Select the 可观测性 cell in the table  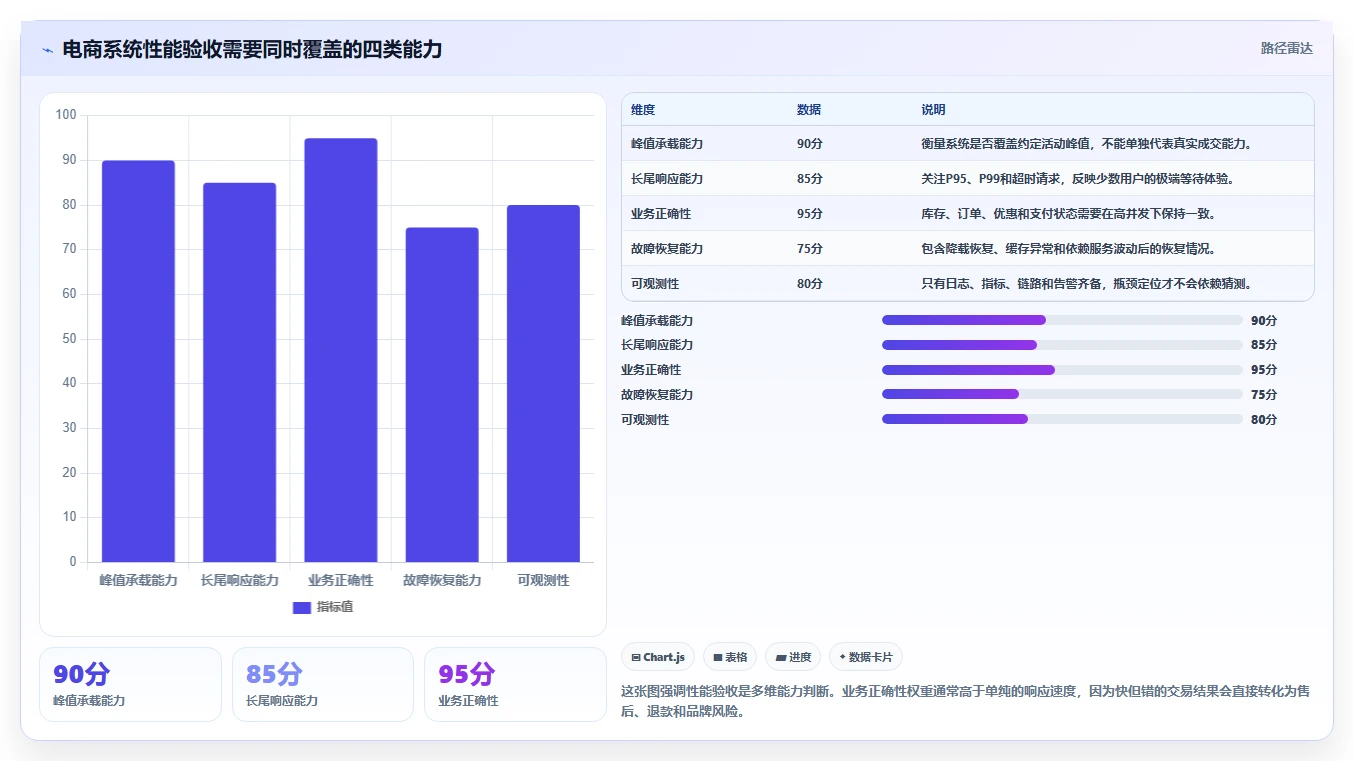(655, 283)
